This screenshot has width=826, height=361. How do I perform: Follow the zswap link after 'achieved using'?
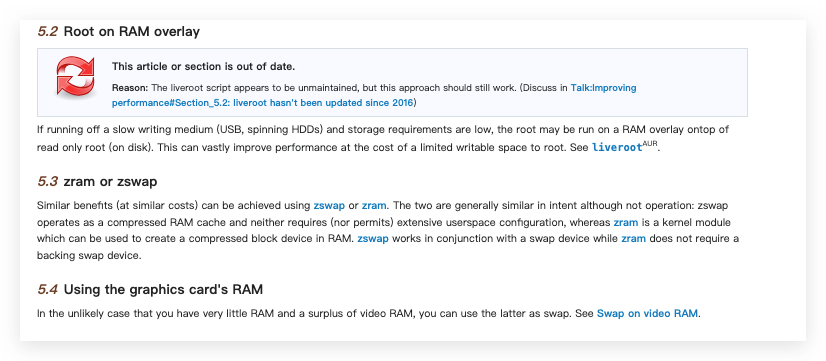(329, 205)
